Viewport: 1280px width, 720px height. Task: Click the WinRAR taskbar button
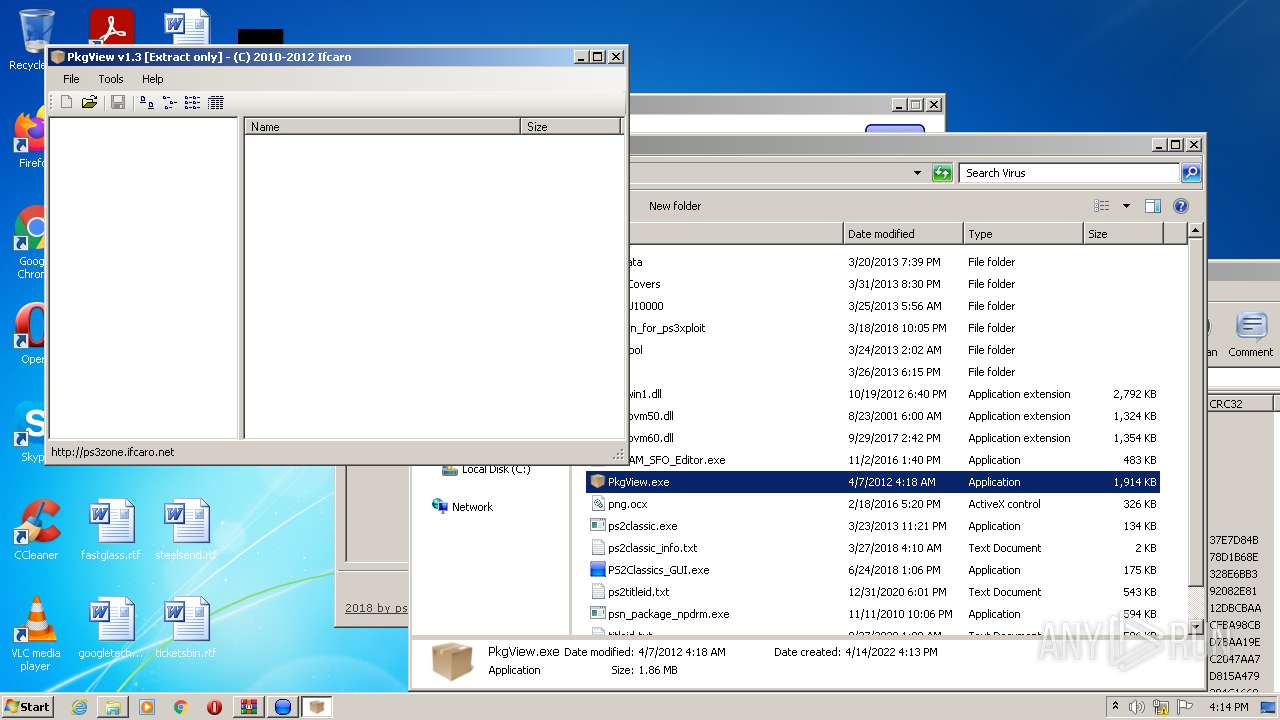pyautogui.click(x=249, y=707)
